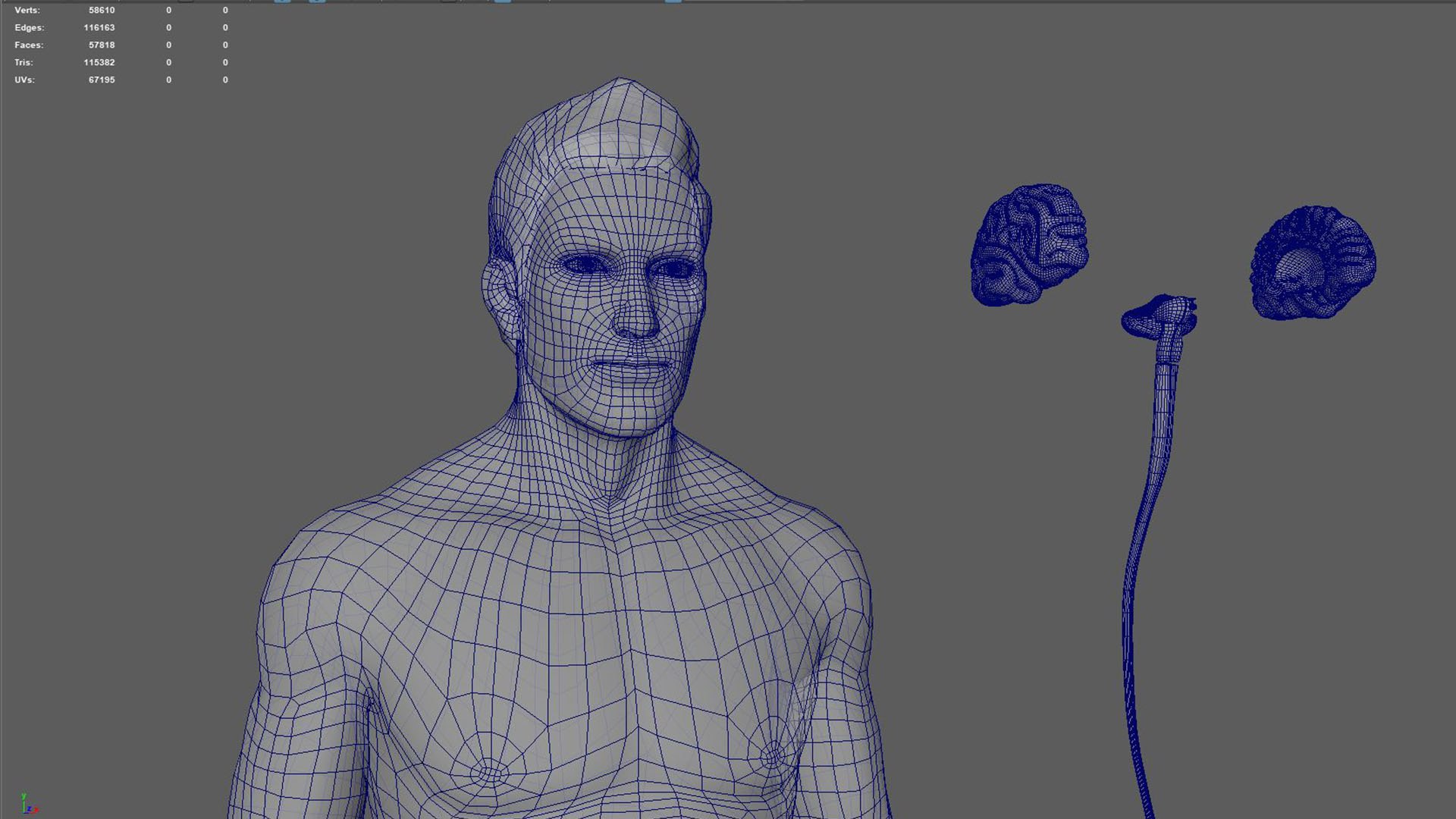1456x819 pixels.
Task: Click the XYZ axis orientation gizmo
Action: tap(29, 804)
